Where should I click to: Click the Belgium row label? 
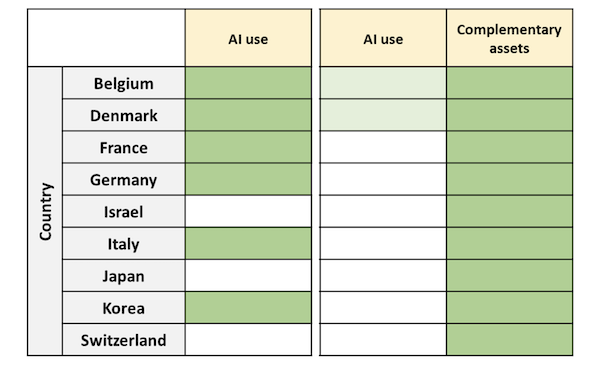point(124,83)
